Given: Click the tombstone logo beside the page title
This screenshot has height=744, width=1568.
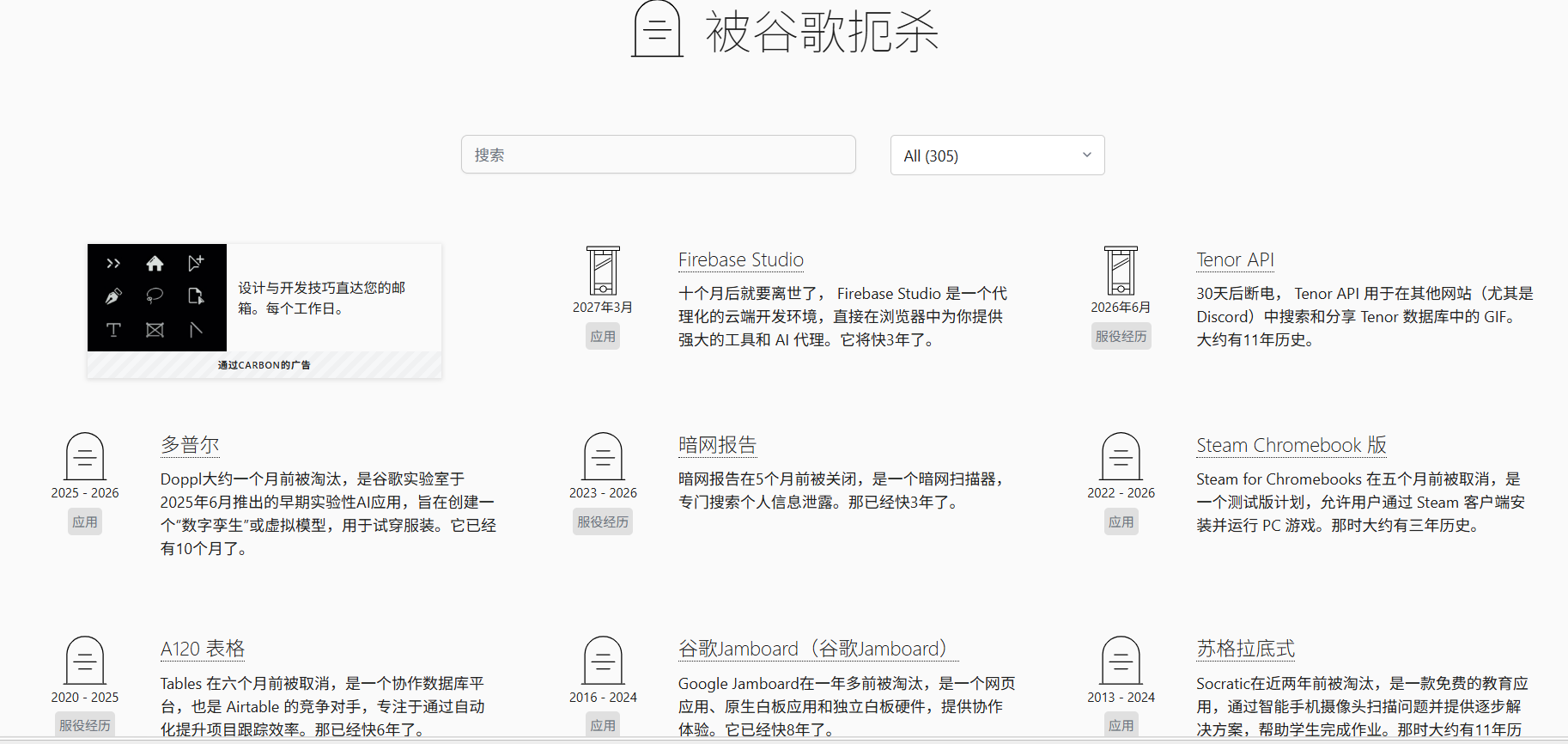Looking at the screenshot, I should [657, 28].
